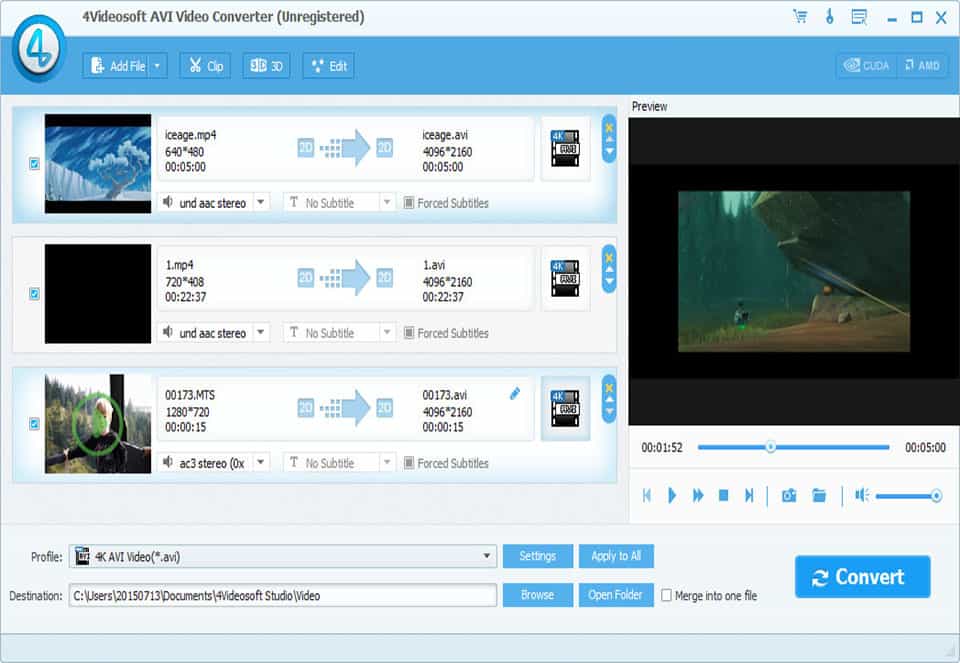960x663 pixels.
Task: Adjust the preview volume slider
Action: coord(909,496)
